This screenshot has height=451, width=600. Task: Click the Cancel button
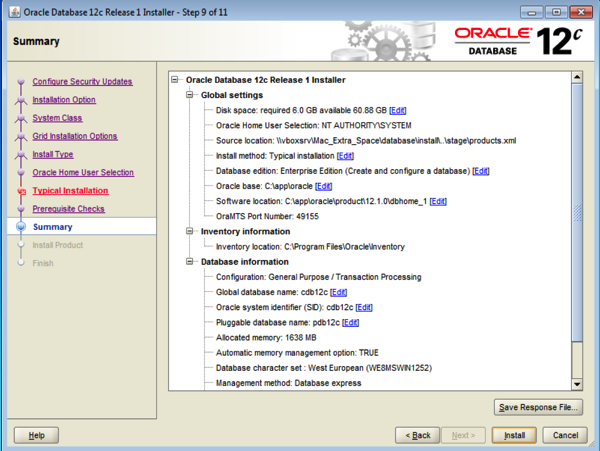coord(564,435)
